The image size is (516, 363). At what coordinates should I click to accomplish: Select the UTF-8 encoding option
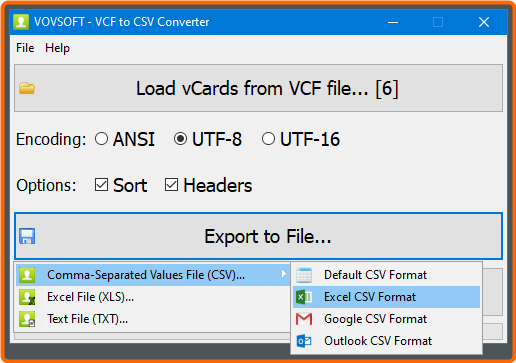pyautogui.click(x=180, y=139)
